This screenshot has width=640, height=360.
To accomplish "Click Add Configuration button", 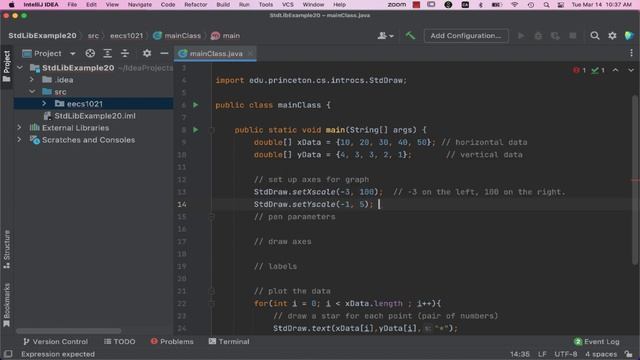I will point(466,36).
